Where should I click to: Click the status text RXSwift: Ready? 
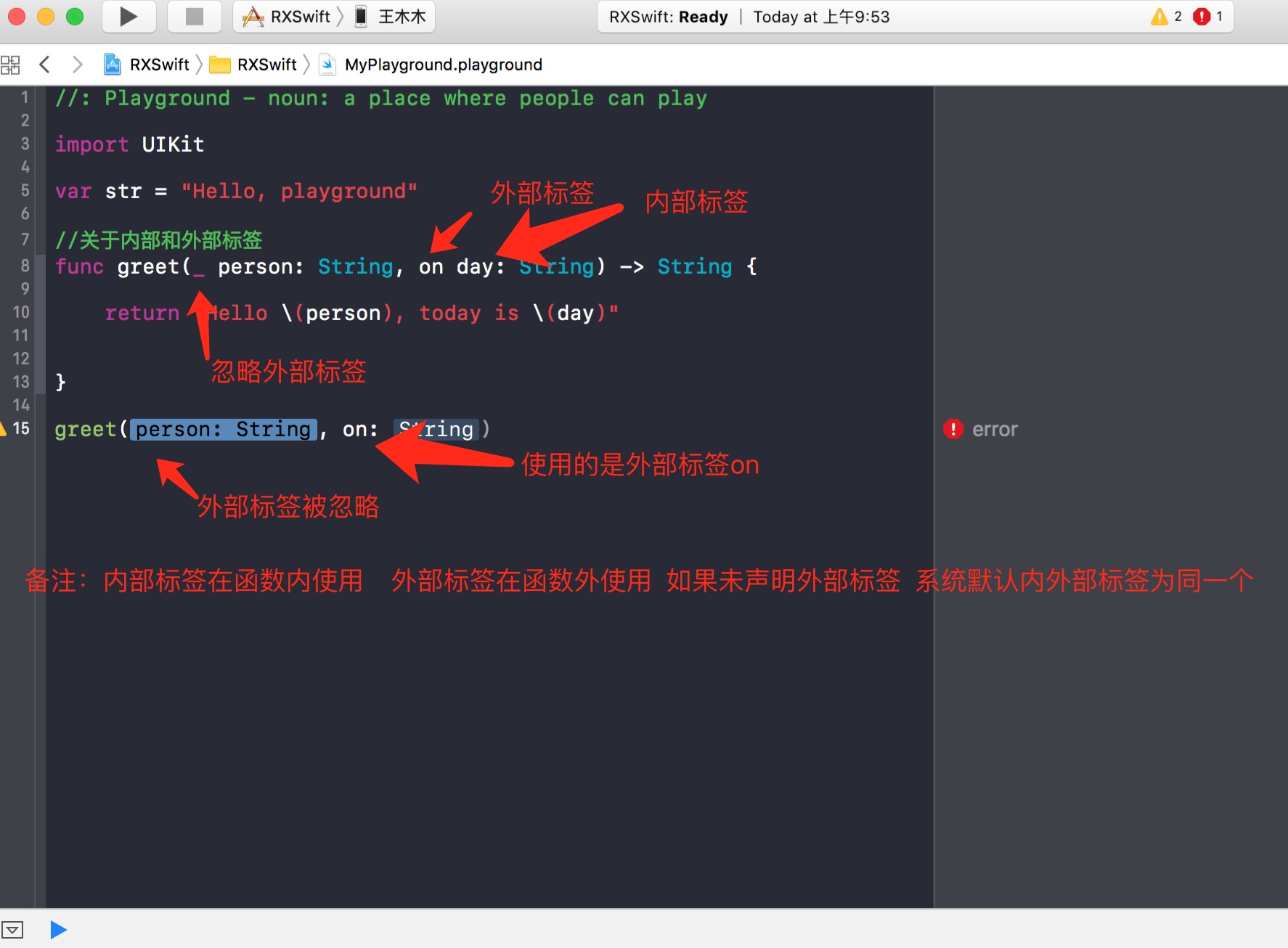click(668, 17)
